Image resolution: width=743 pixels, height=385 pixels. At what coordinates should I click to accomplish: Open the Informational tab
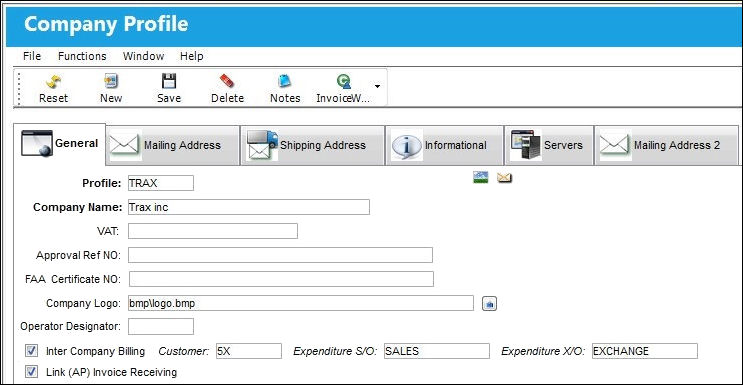tap(444, 145)
